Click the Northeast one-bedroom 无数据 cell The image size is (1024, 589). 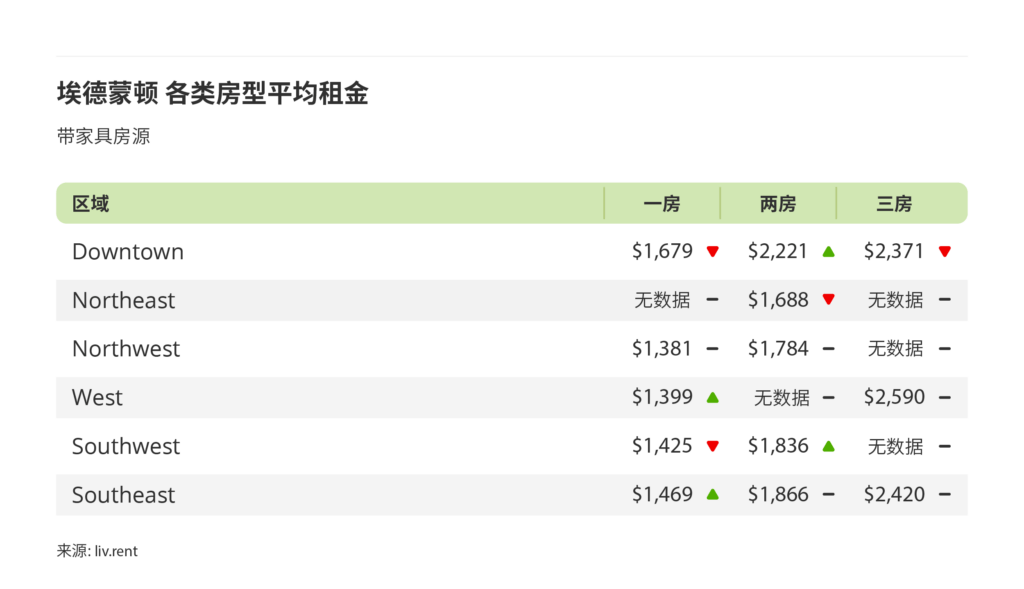(662, 300)
